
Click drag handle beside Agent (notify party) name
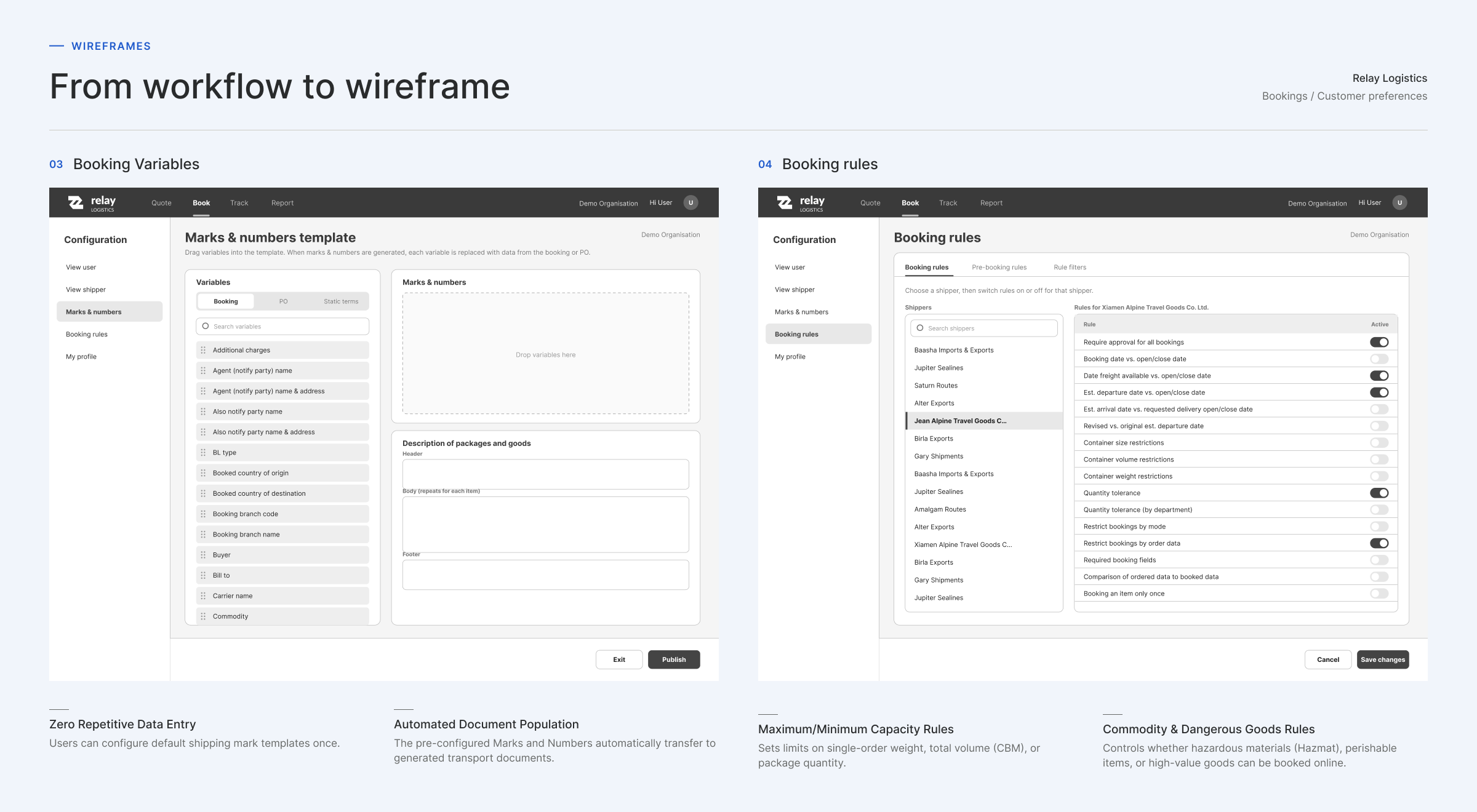(x=203, y=370)
